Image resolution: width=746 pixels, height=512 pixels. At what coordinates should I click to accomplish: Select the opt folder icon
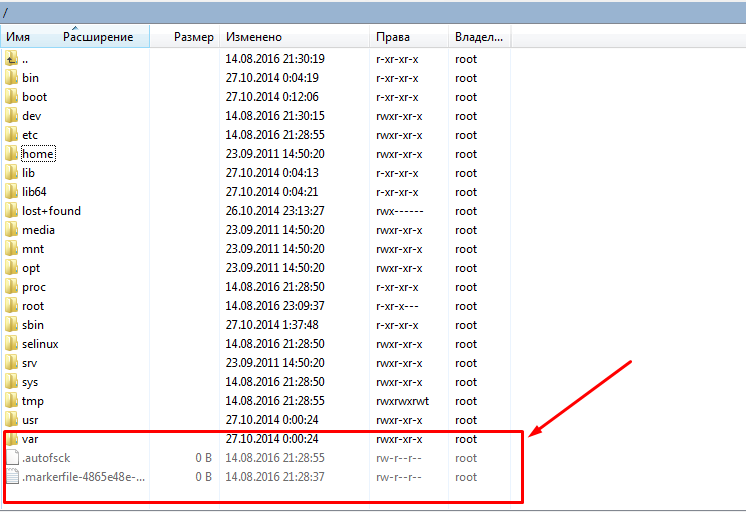(12, 268)
